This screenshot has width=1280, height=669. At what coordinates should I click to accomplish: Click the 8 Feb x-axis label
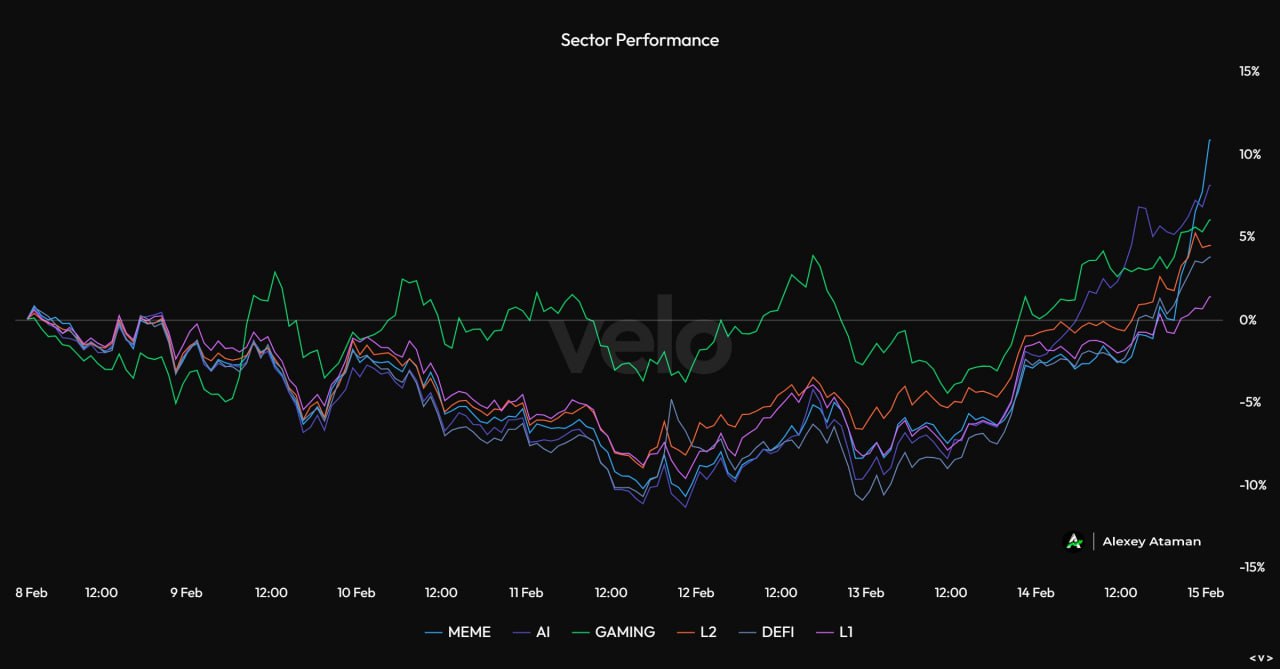[x=31, y=592]
